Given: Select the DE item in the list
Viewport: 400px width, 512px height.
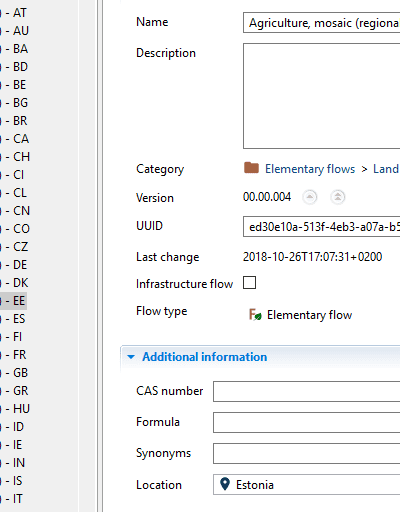Looking at the screenshot, I should [16, 265].
